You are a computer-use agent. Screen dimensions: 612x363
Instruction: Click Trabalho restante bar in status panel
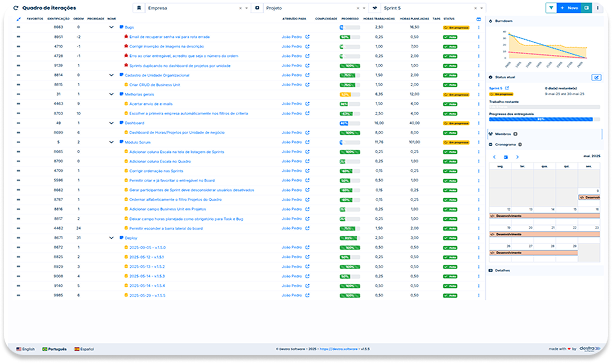544,107
